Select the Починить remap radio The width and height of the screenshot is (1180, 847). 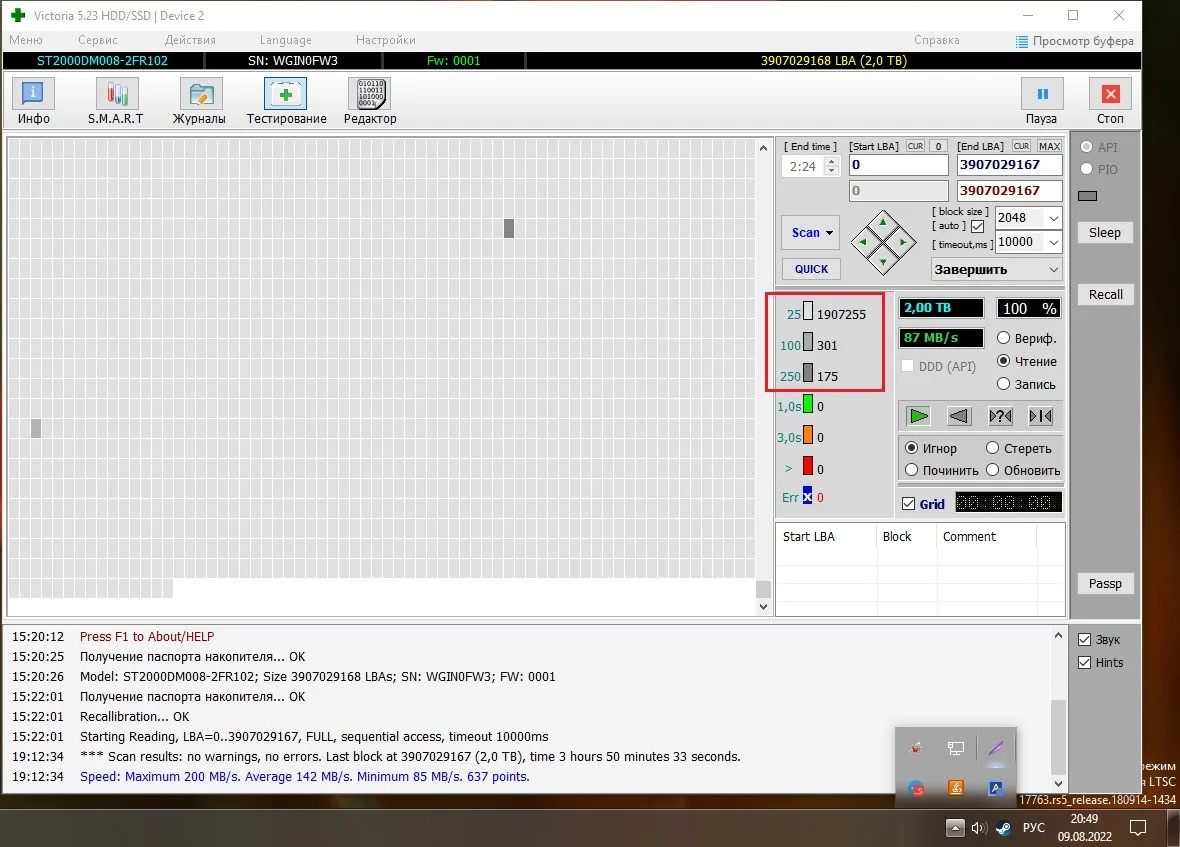[x=911, y=470]
